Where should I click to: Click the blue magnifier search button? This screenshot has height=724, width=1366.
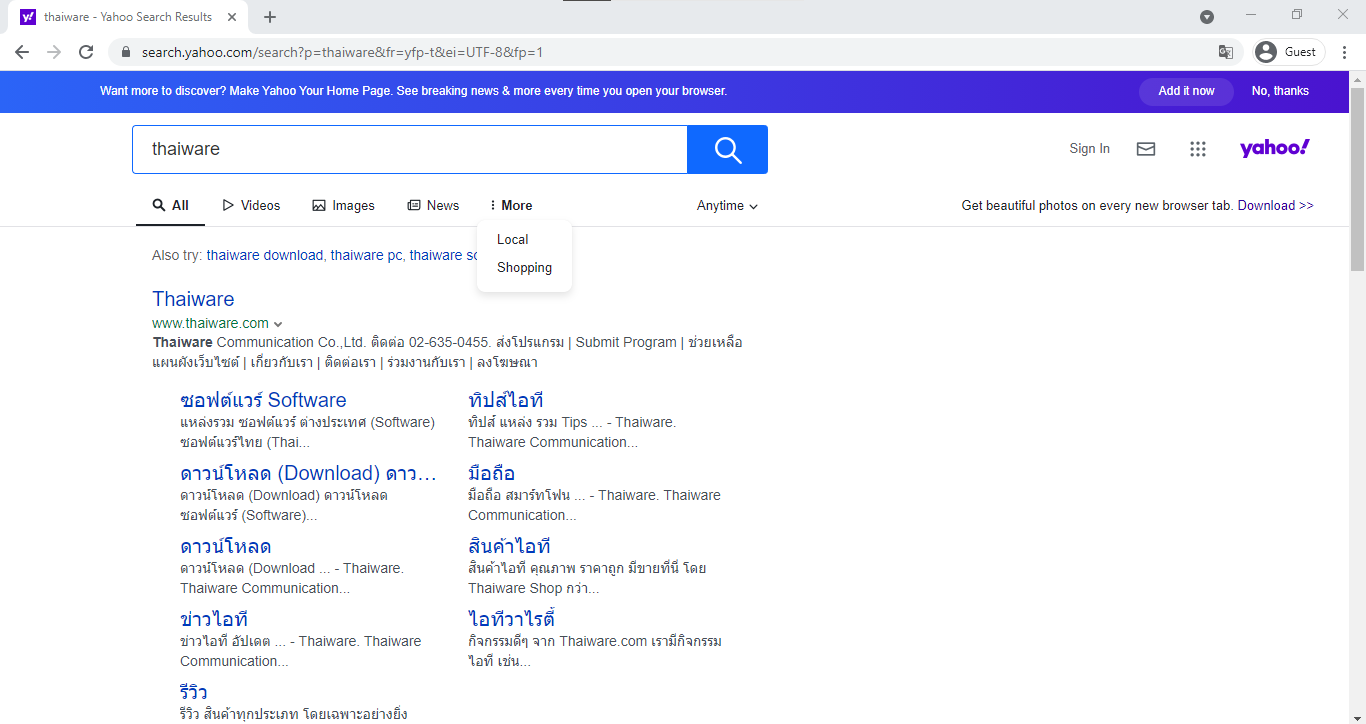click(x=727, y=150)
